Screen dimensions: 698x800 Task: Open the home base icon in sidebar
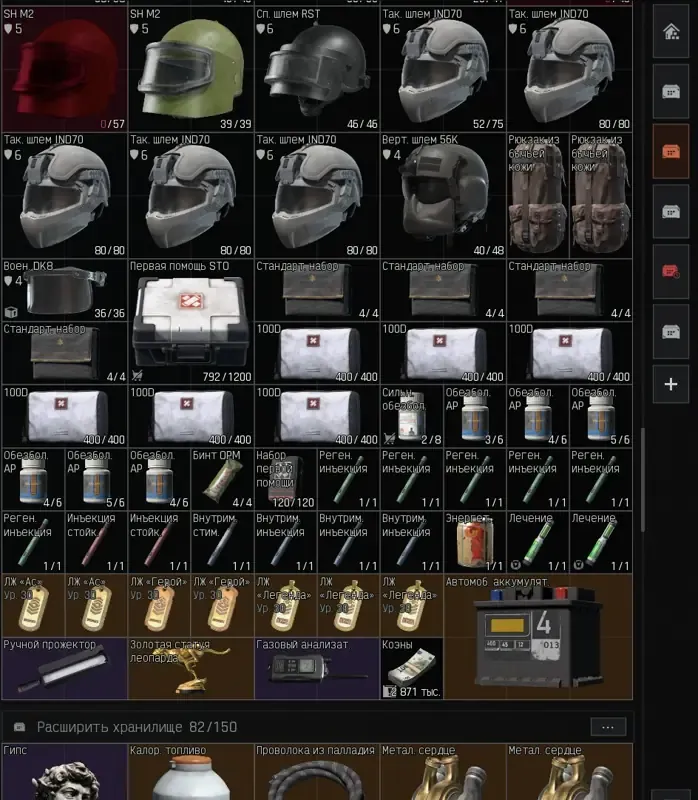[x=670, y=32]
